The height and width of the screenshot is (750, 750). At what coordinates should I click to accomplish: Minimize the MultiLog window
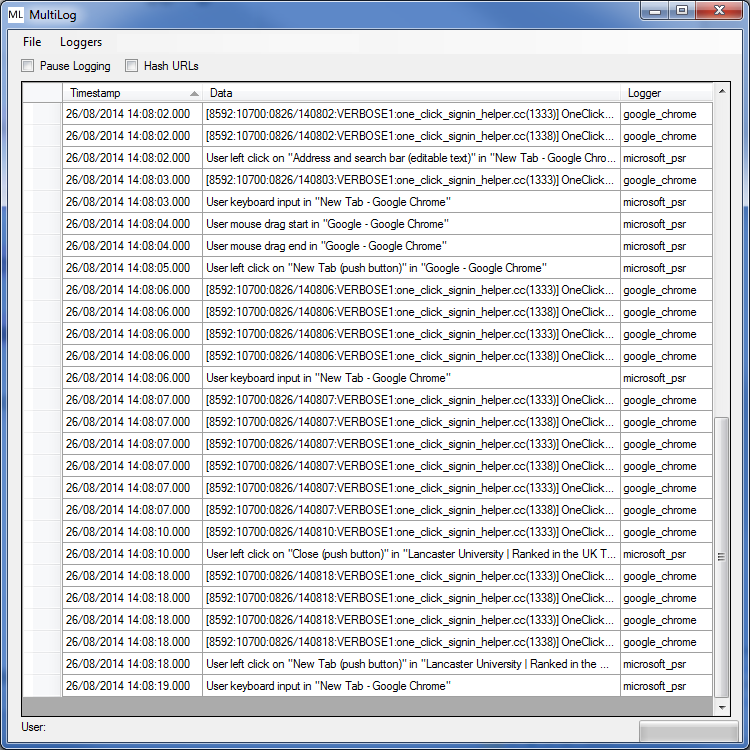(655, 11)
